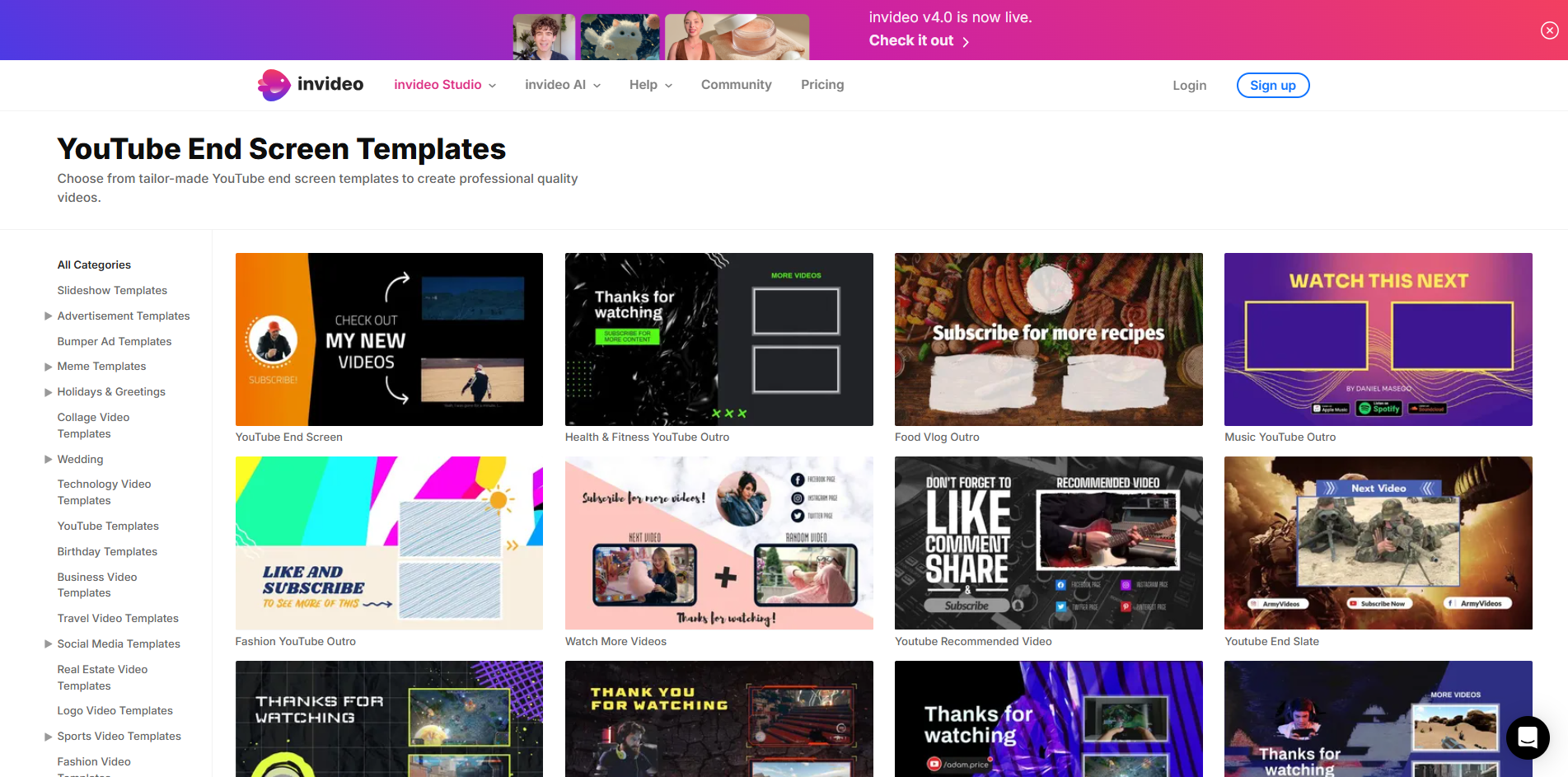The height and width of the screenshot is (777, 1568).
Task: Click the invideo logo icon
Action: 273,84
